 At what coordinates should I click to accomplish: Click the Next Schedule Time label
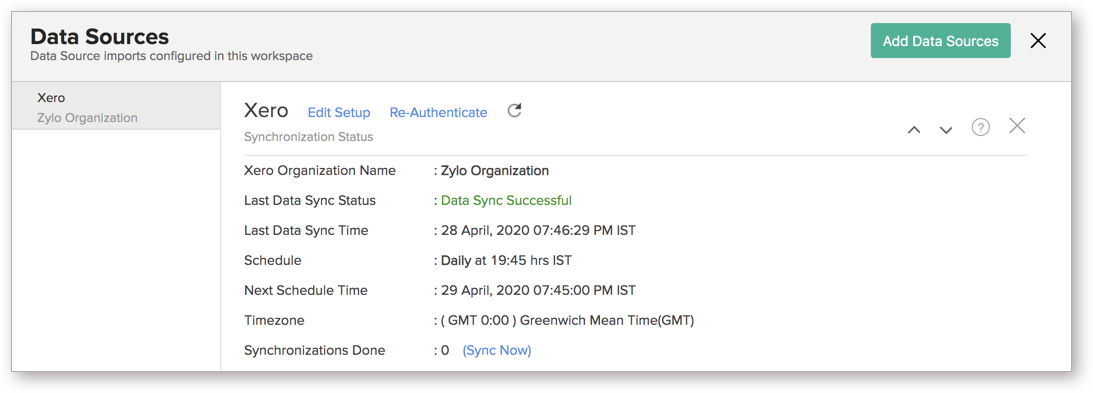(305, 291)
